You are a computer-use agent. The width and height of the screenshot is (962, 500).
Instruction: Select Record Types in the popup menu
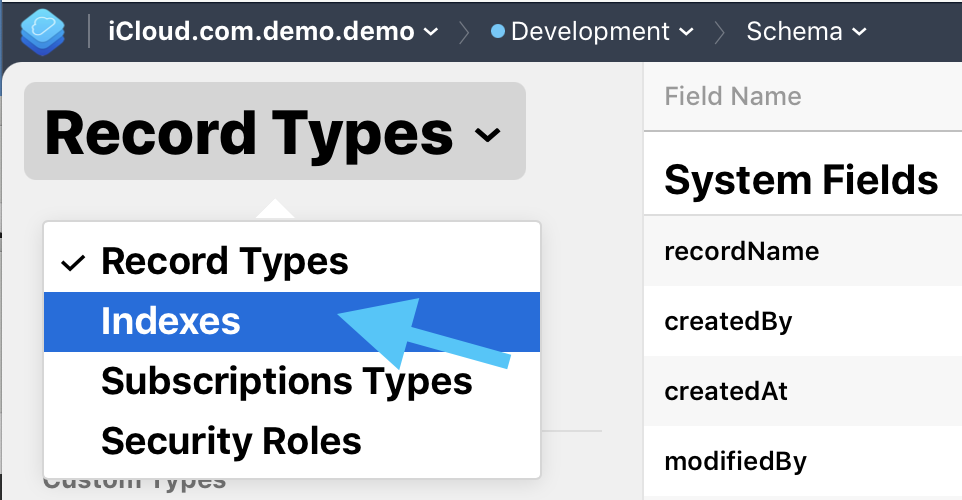click(x=292, y=262)
